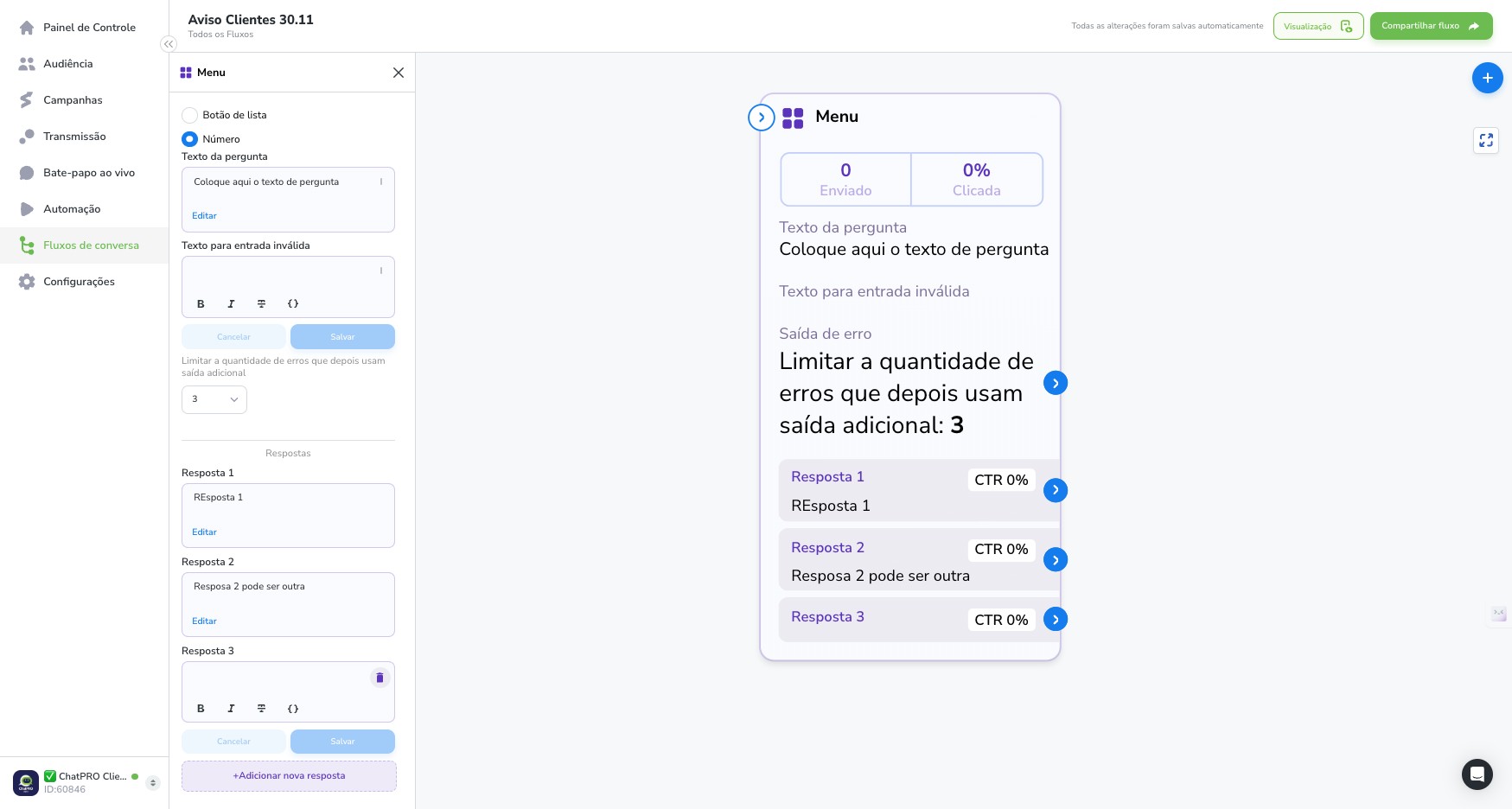This screenshot has height=809, width=1512.
Task: Insert variable braces in Resposta 3 editor
Action: (x=293, y=709)
